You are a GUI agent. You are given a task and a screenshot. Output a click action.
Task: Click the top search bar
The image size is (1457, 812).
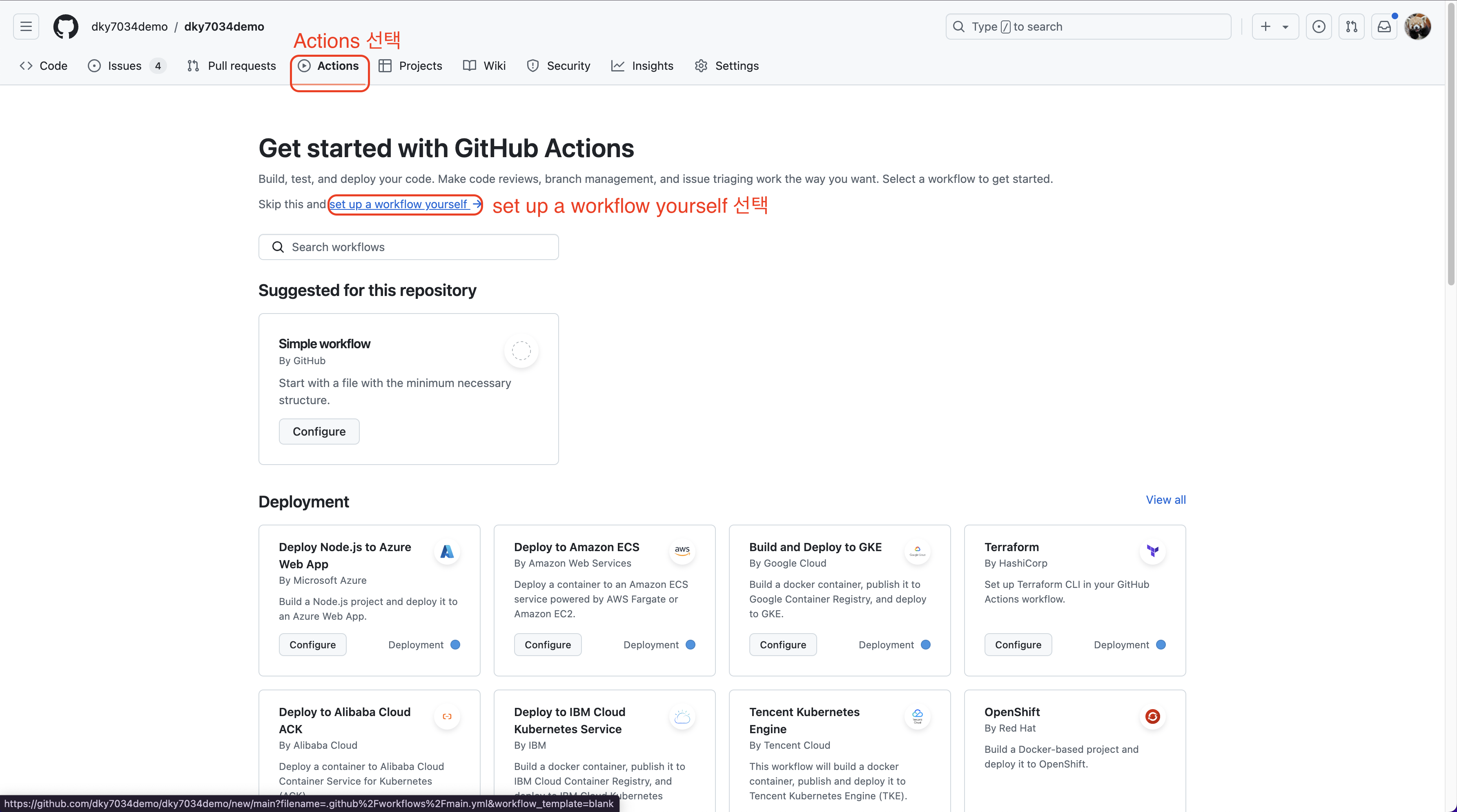coord(1088,27)
